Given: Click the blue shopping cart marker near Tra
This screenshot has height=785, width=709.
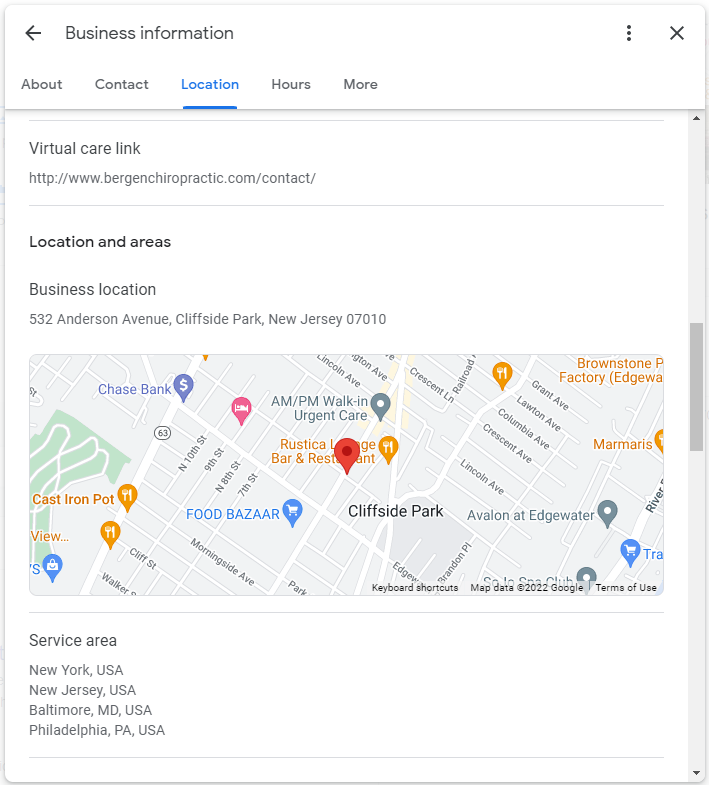Looking at the screenshot, I should (630, 553).
